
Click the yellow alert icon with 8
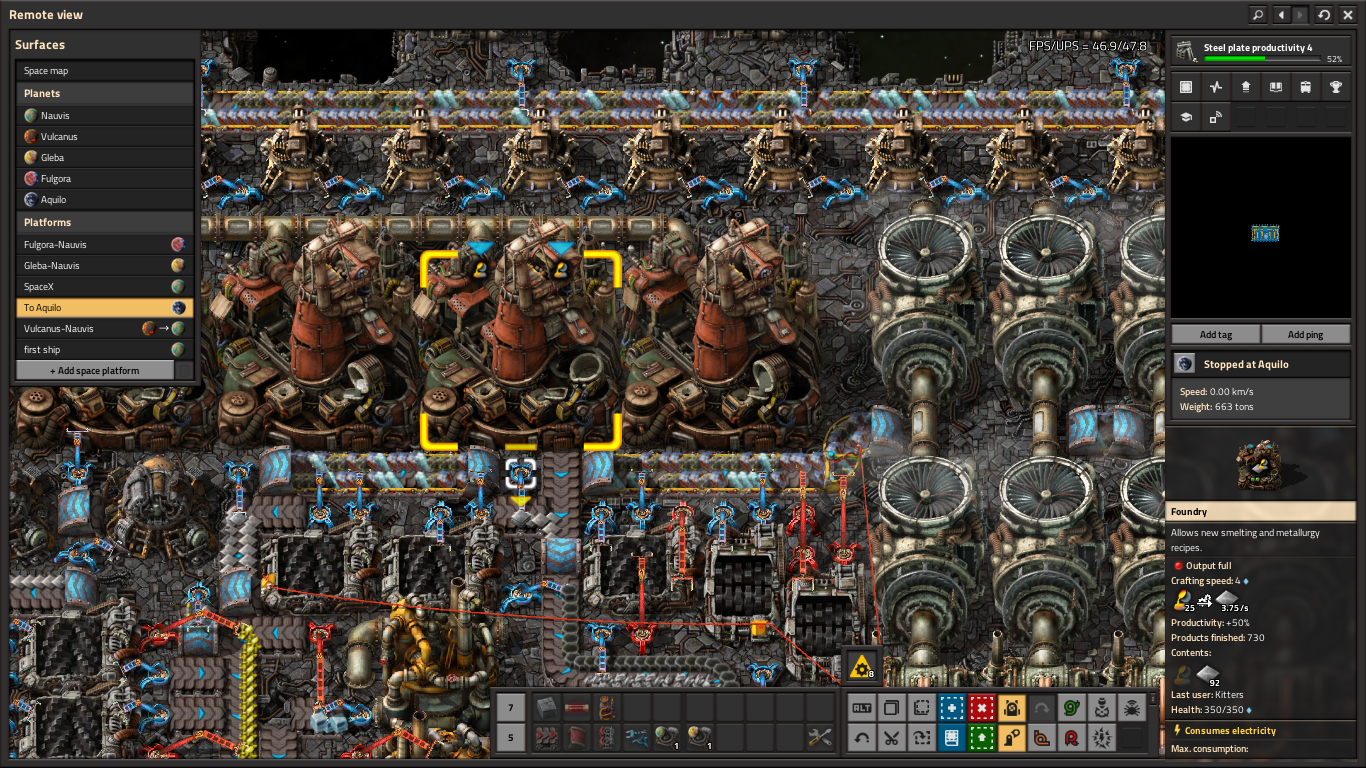pyautogui.click(x=861, y=665)
